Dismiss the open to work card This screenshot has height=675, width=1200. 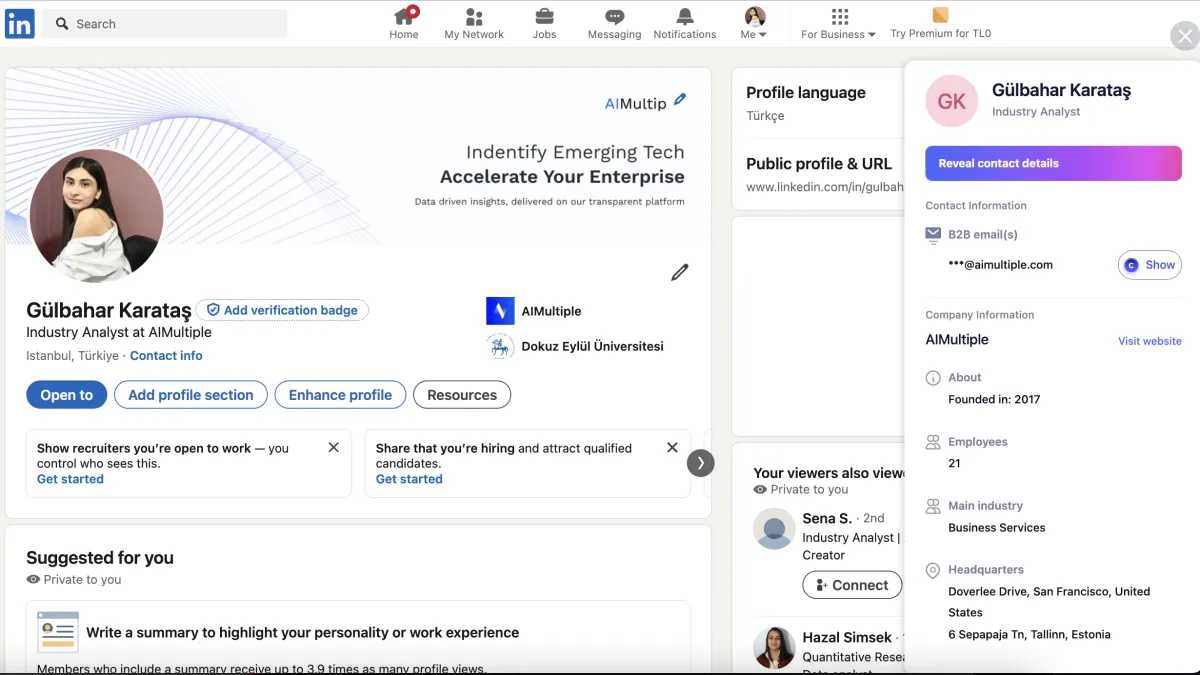[x=334, y=448]
